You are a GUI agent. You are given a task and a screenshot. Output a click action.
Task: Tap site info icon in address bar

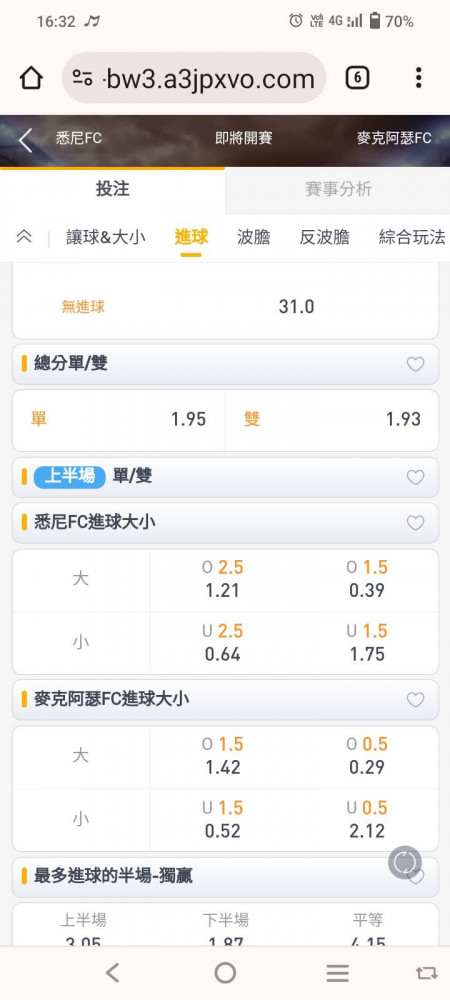click(x=82, y=78)
